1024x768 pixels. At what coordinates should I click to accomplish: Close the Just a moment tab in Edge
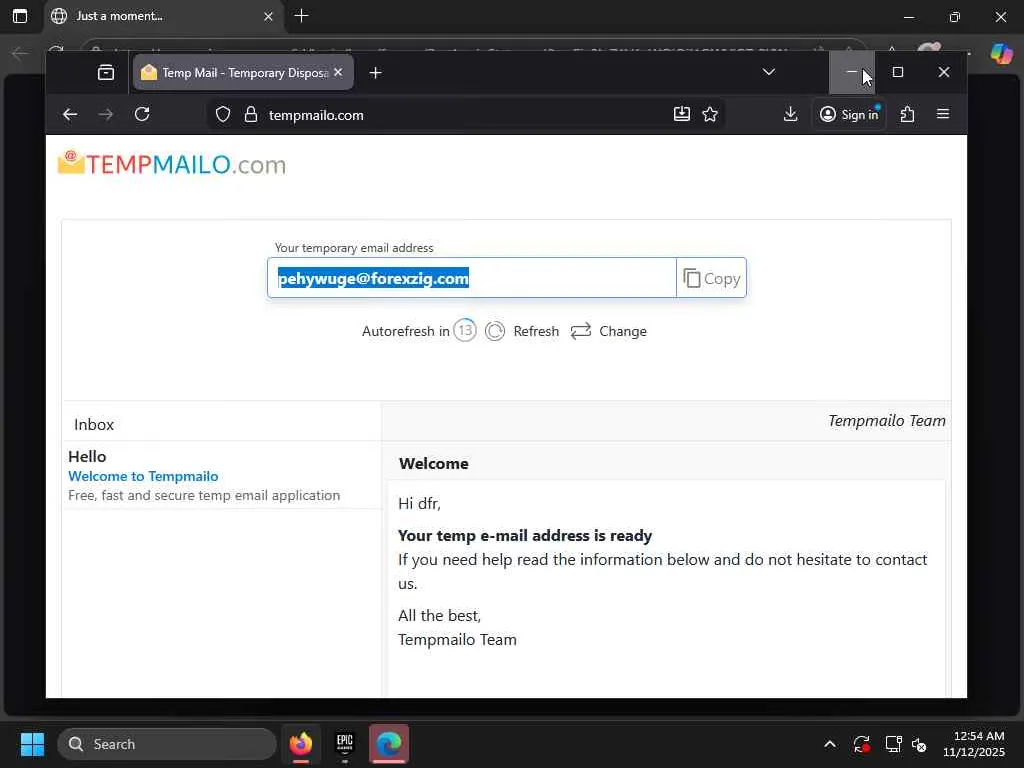tap(268, 16)
